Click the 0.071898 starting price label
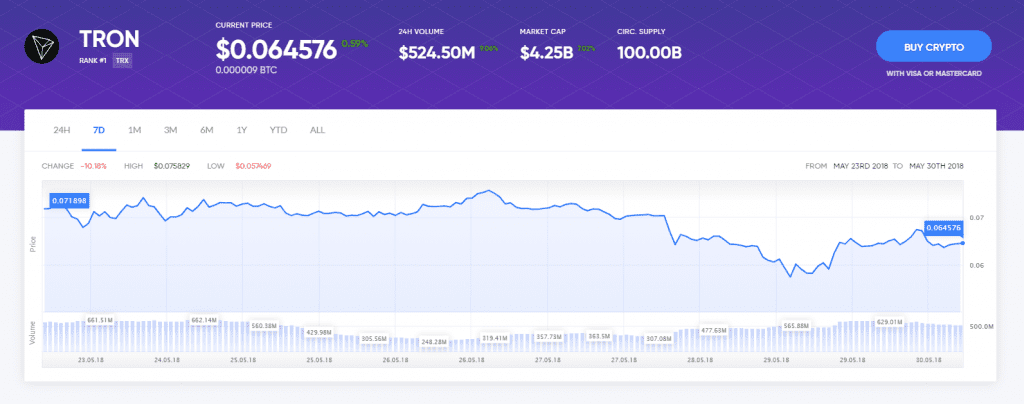Image resolution: width=1024 pixels, height=404 pixels. (x=69, y=200)
